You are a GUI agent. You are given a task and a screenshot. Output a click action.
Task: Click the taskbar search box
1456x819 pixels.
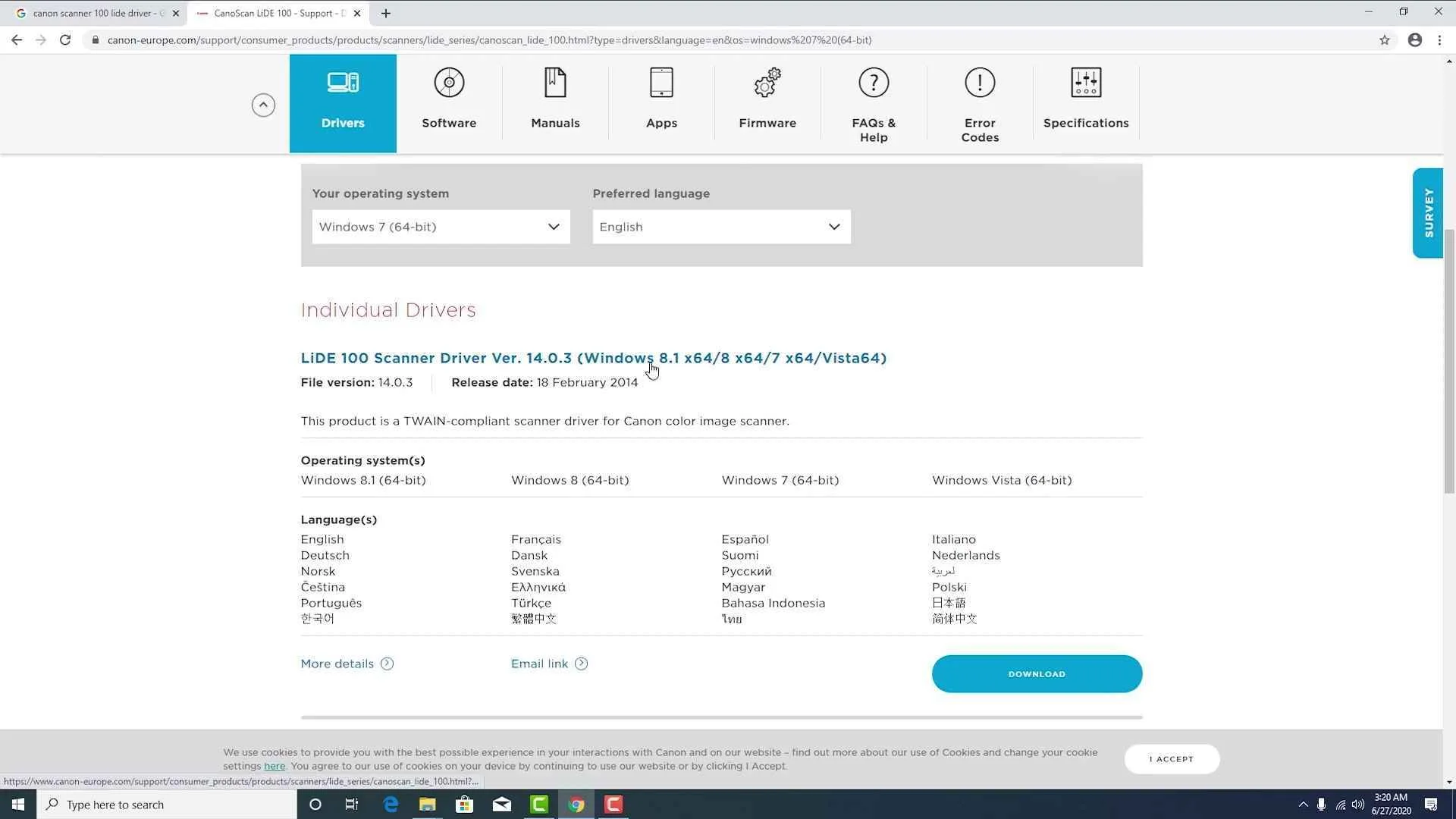[167, 805]
